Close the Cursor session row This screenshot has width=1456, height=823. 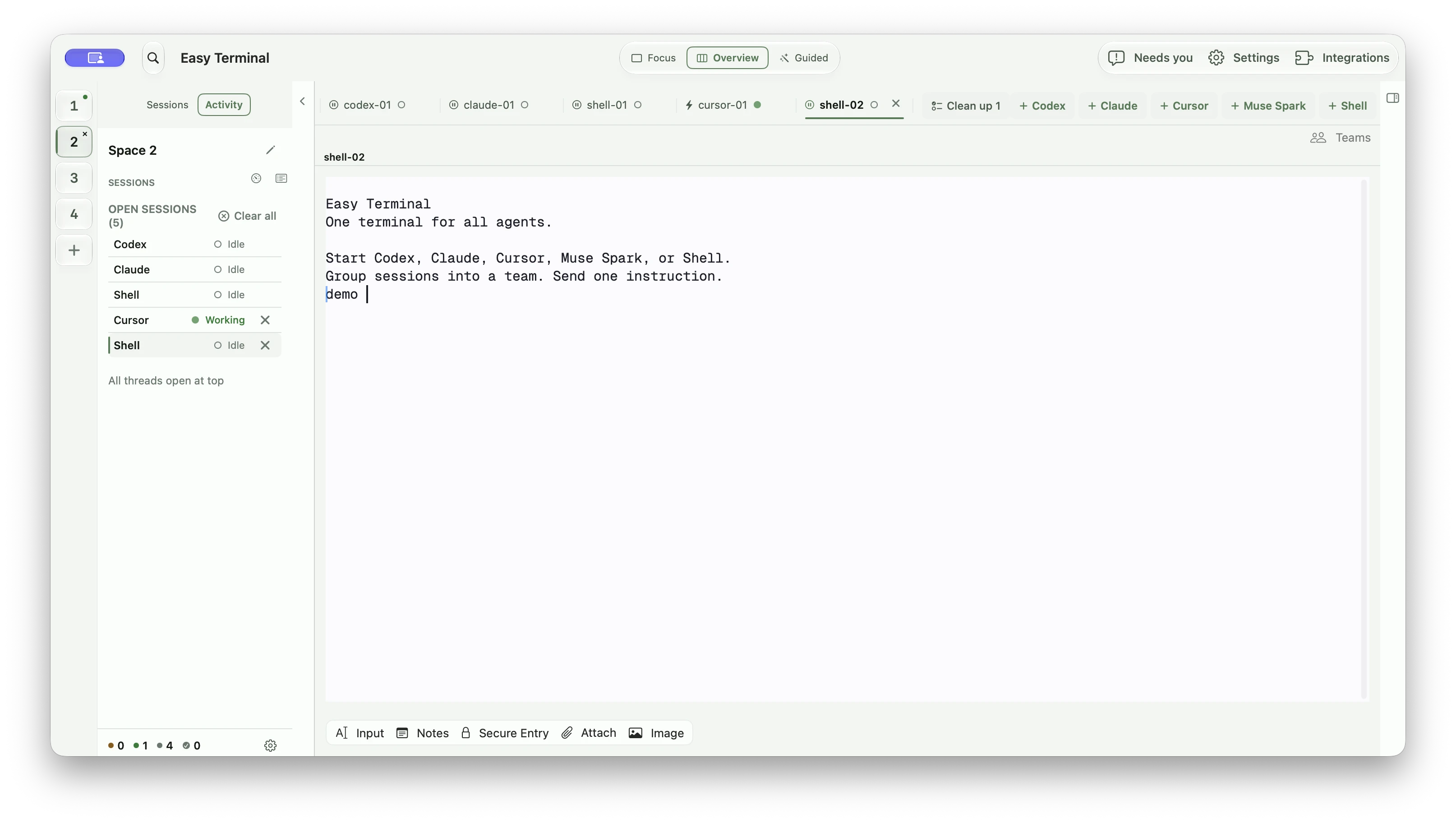click(x=265, y=320)
